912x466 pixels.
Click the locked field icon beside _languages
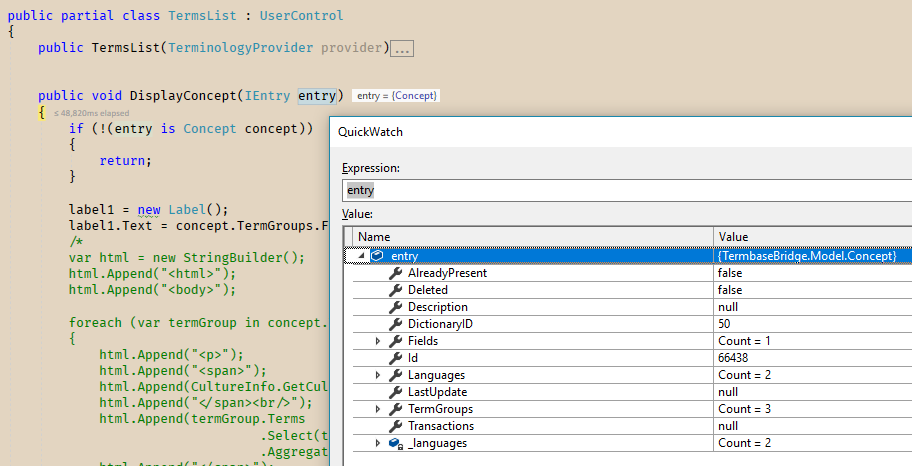pyautogui.click(x=395, y=443)
